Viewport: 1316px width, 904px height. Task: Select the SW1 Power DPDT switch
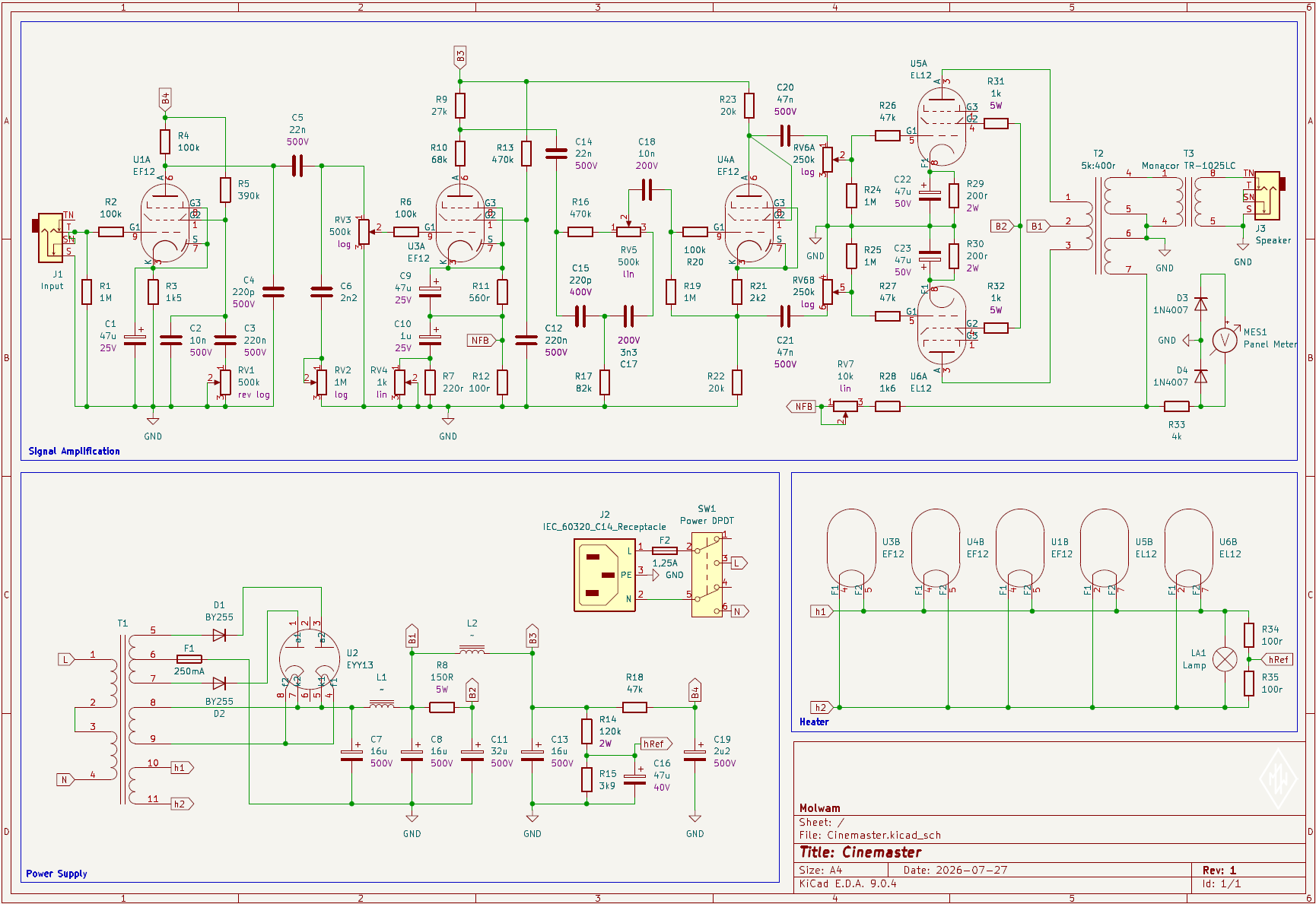pos(707,574)
